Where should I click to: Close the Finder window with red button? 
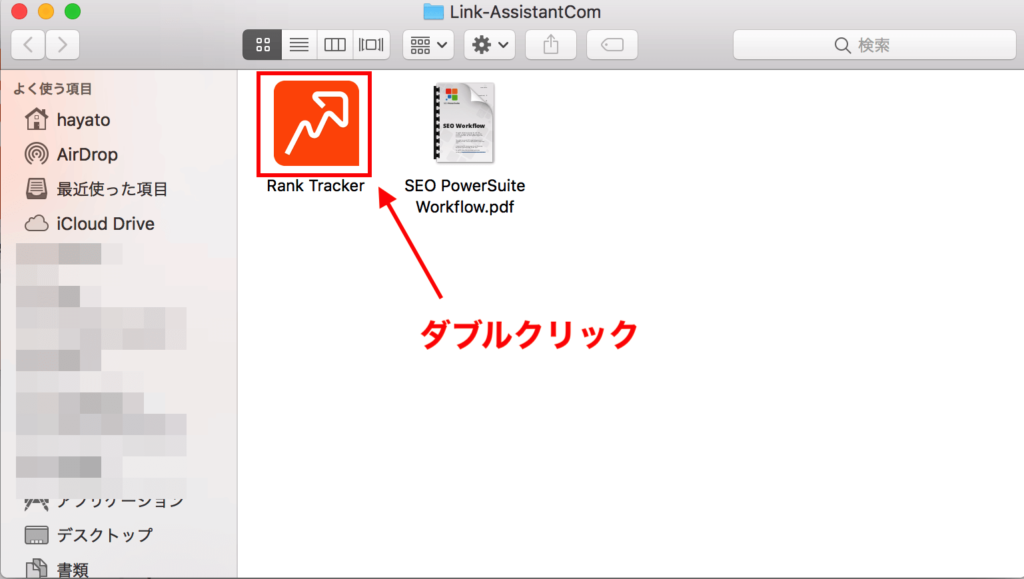[20, 11]
